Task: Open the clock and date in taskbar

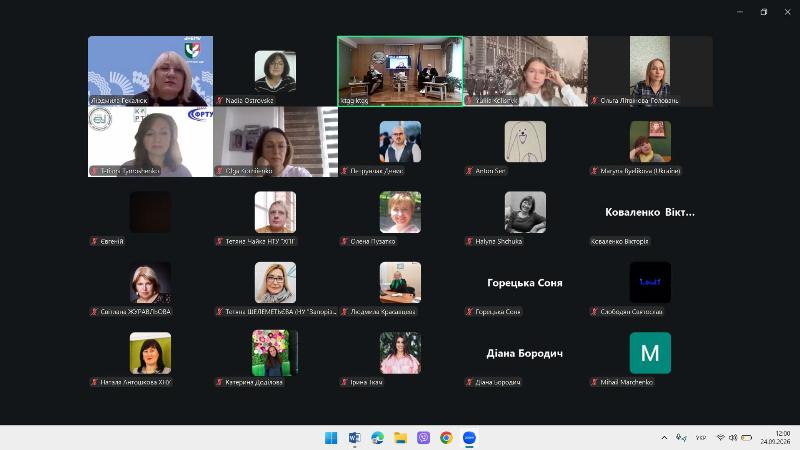Action: (776, 438)
